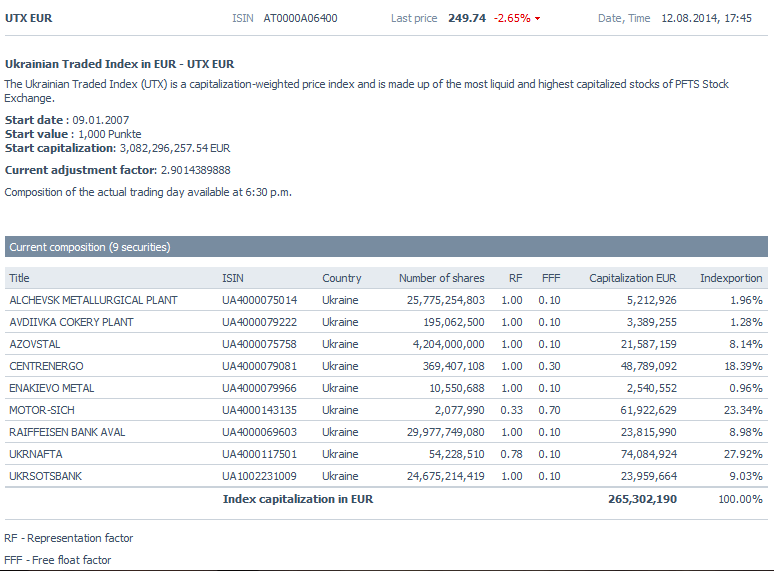Click ISIN UA4000075758
Viewport: 774px width, 571px height.
[259, 344]
